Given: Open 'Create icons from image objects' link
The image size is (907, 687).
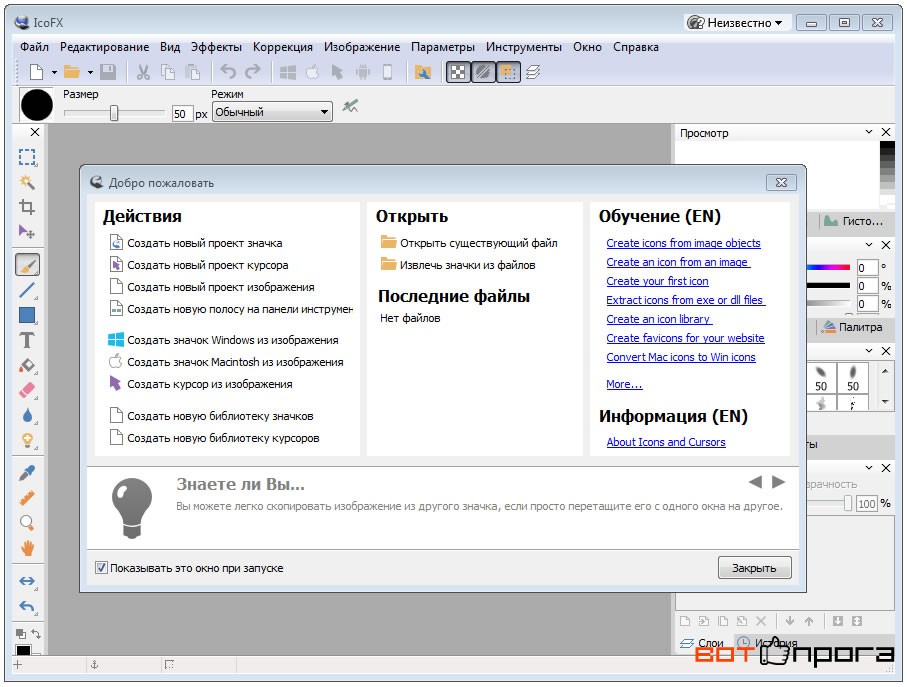Looking at the screenshot, I should point(683,243).
